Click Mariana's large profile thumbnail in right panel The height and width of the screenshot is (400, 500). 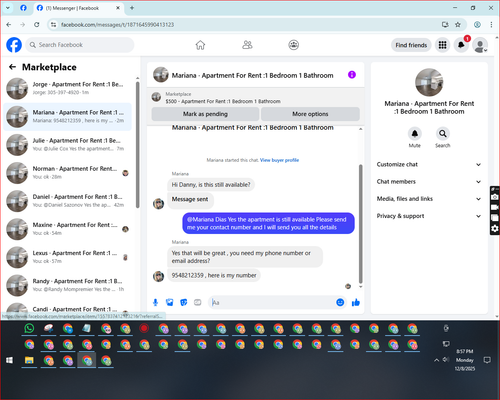click(429, 82)
